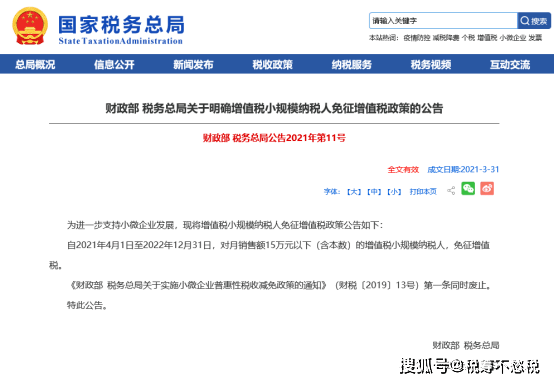Click the national emblem logo
Screen dimensions: 554x383
click(30, 26)
